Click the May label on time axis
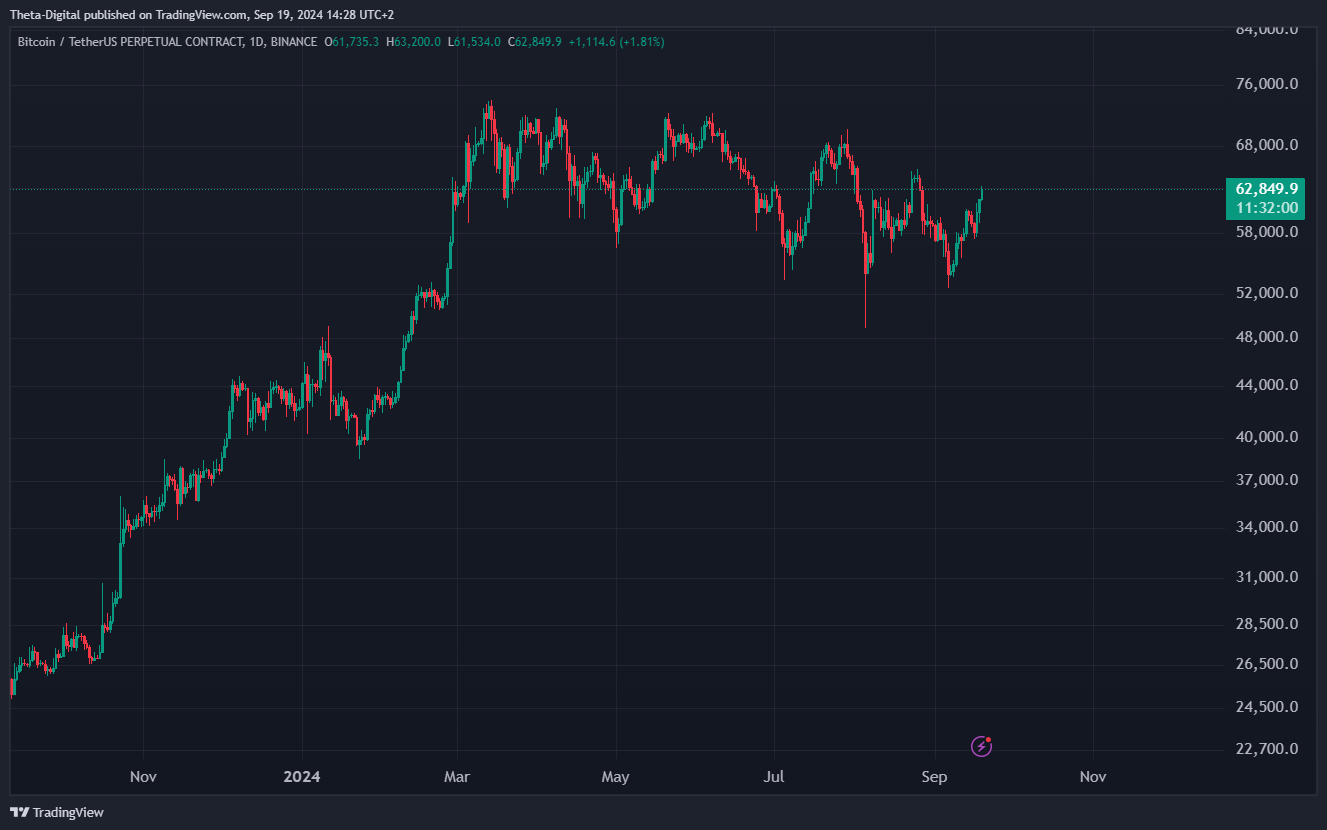Screen dimensions: 1327x830 (616, 776)
